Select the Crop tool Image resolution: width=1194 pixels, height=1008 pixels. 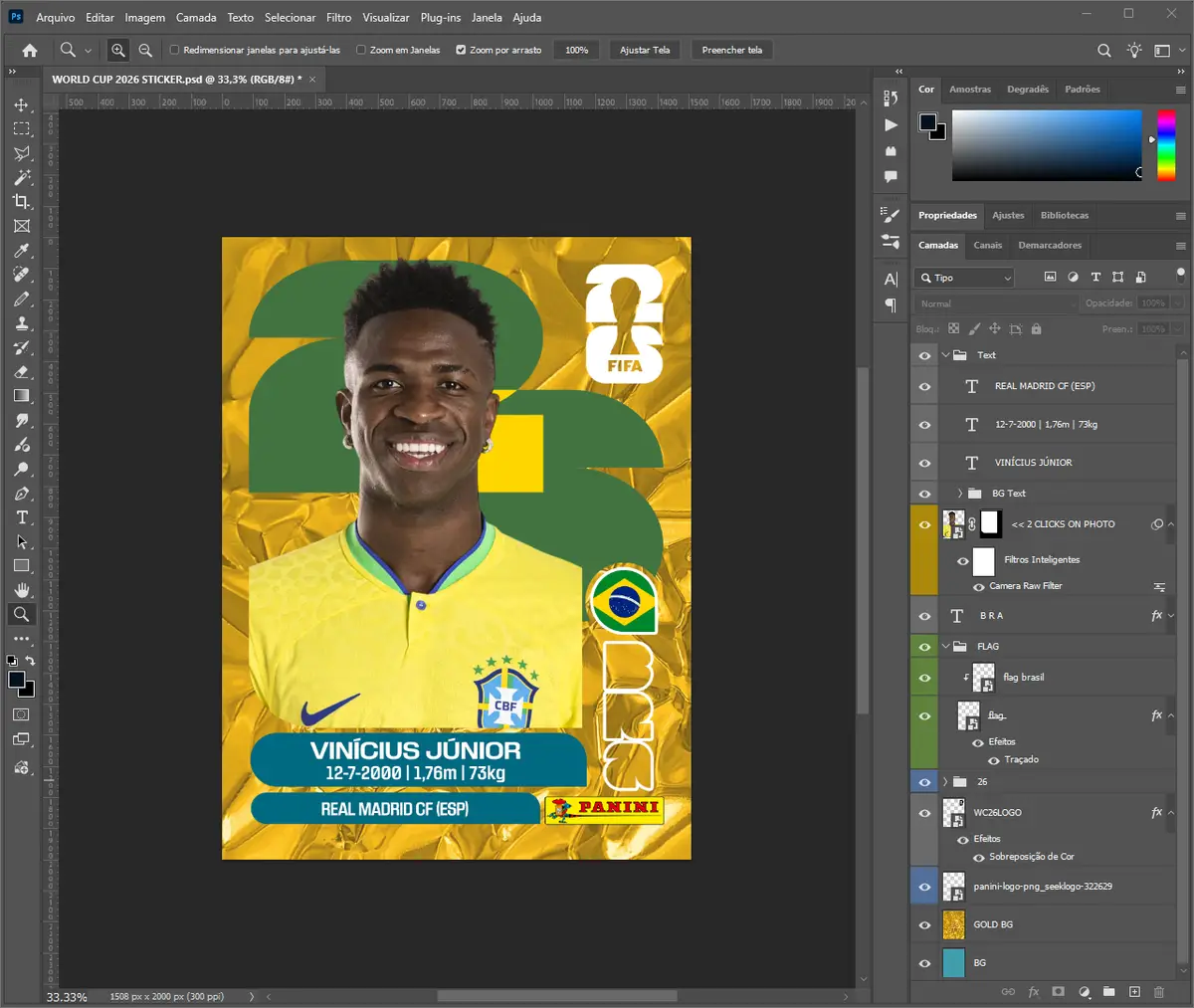click(21, 202)
